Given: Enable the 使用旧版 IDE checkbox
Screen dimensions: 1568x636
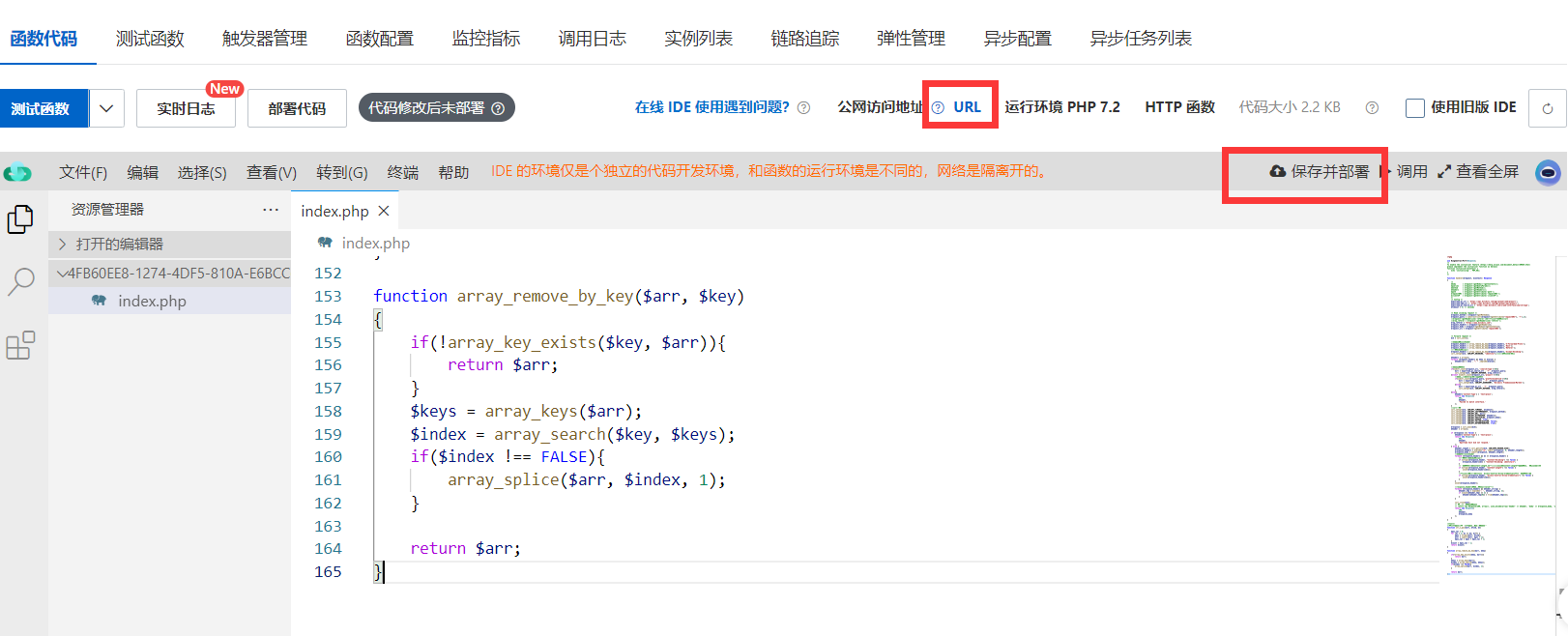Looking at the screenshot, I should pos(1414,107).
